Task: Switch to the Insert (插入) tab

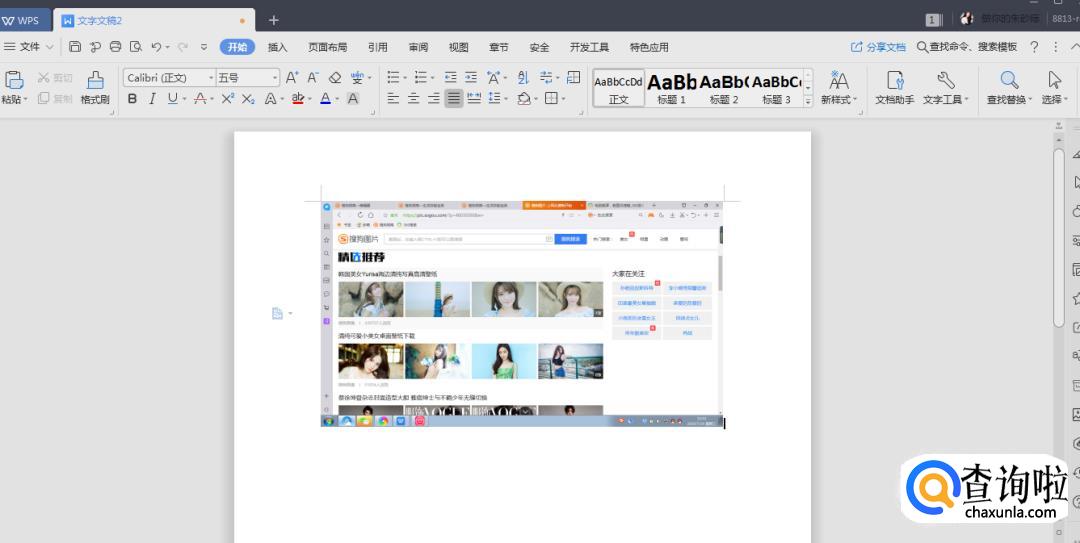Action: (277, 47)
